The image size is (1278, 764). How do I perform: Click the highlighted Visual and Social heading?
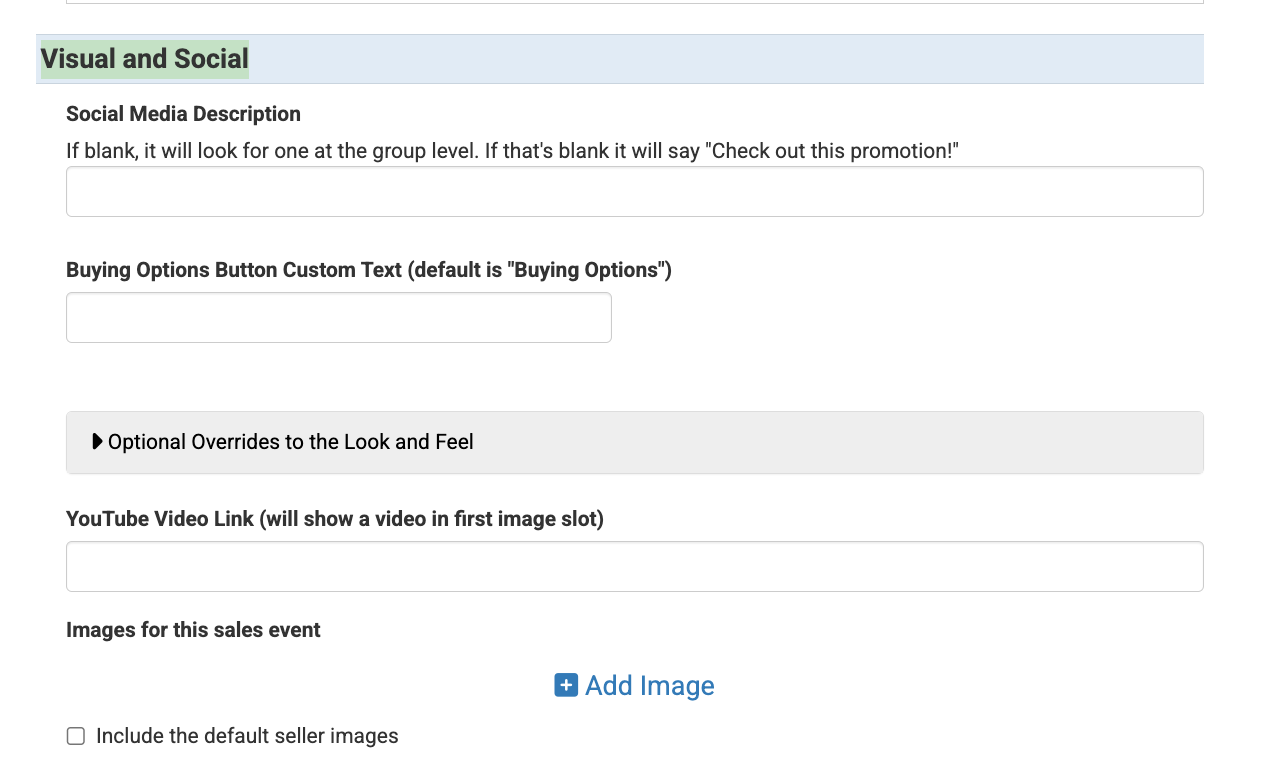pyautogui.click(x=145, y=59)
